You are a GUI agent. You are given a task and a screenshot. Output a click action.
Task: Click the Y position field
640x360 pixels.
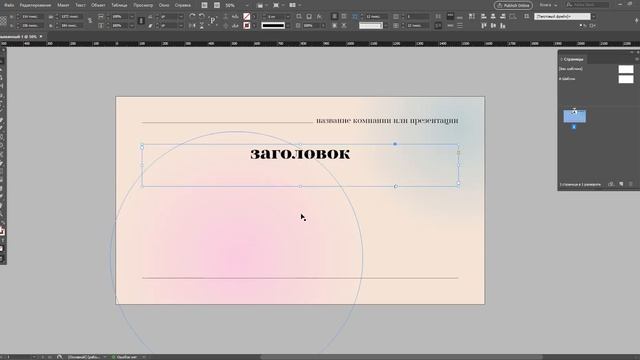32,26
